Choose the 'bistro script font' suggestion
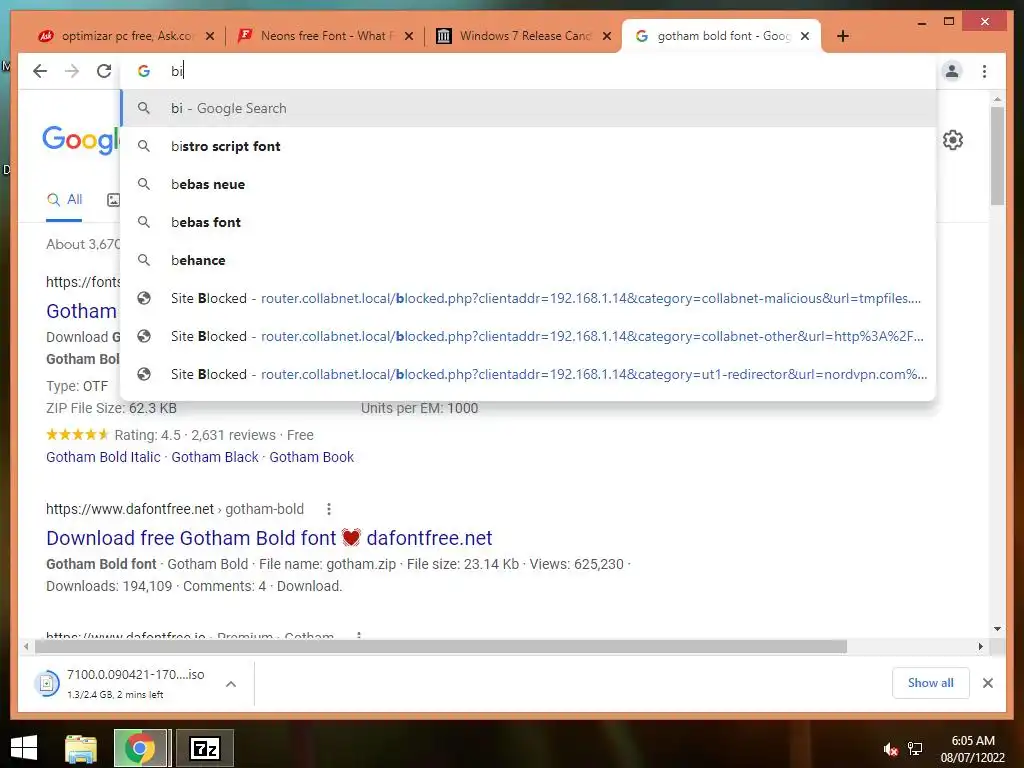Screen dimensions: 1024x768 click(x=528, y=146)
